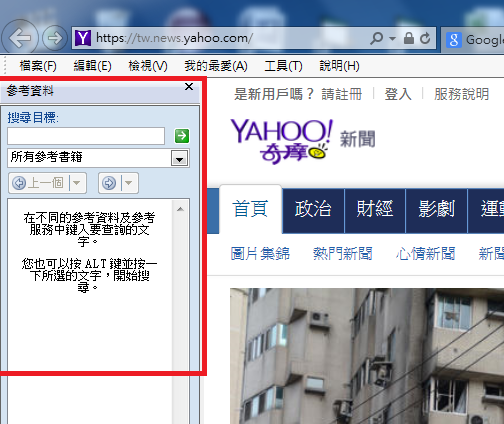Click the next-result forward arrow in pane
Image resolution: width=504 pixels, height=424 pixels.
point(109,183)
